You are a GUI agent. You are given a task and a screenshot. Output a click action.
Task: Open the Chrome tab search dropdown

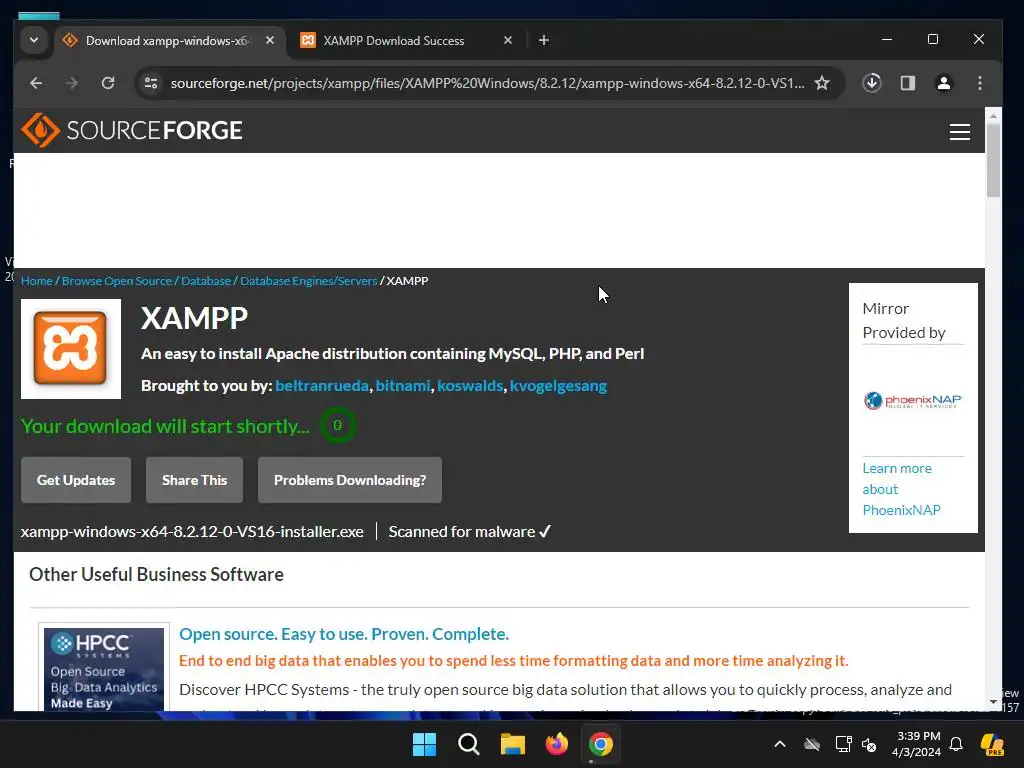34,40
